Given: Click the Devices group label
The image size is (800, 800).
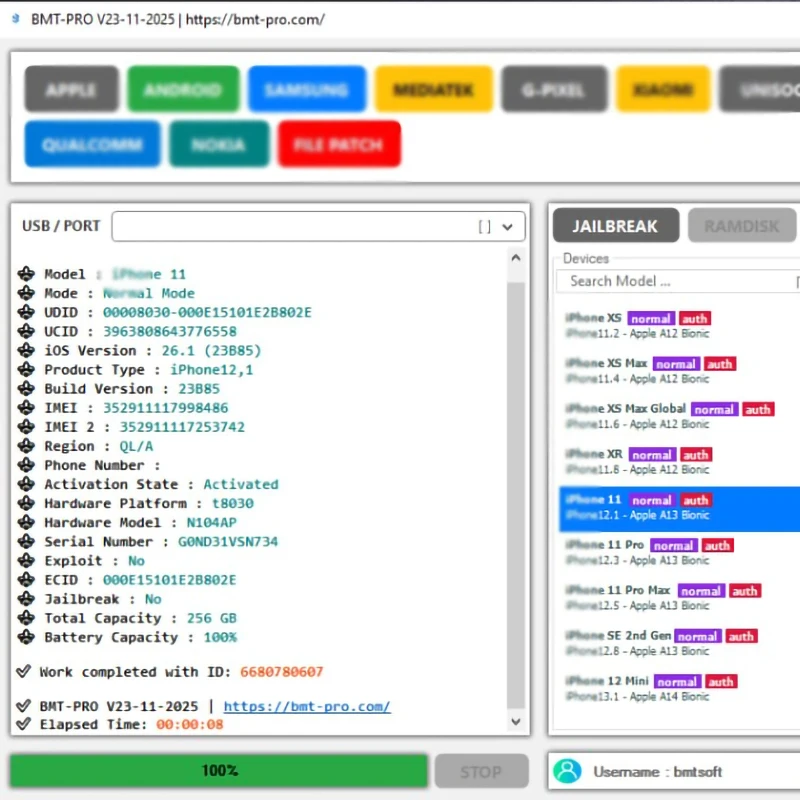Looking at the screenshot, I should [x=586, y=259].
